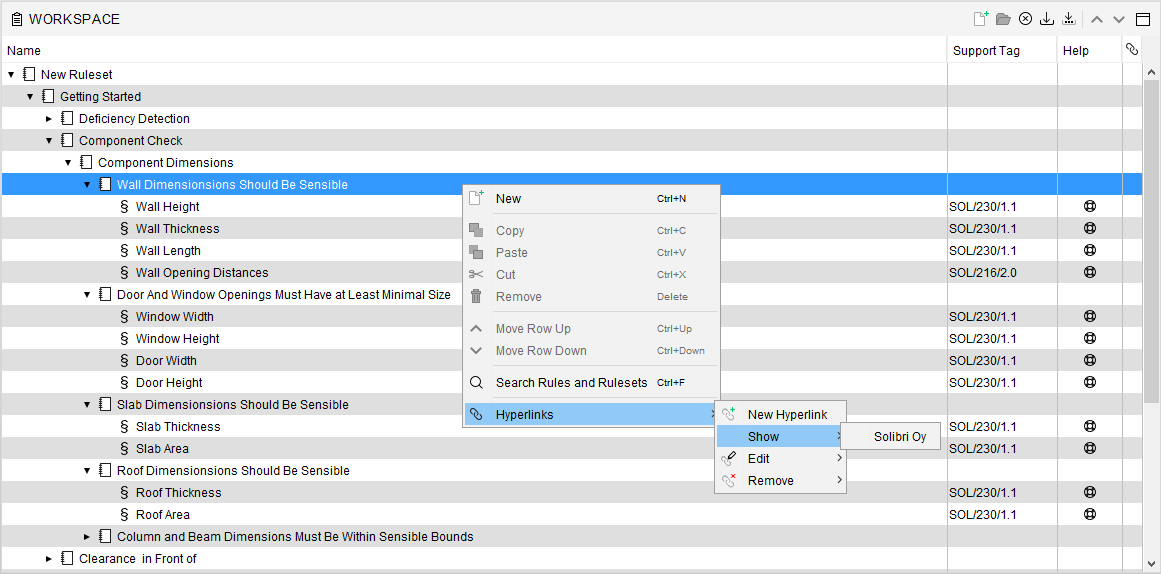Select the Solibri Oy hyperlink
The height and width of the screenshot is (574, 1161).
pyautogui.click(x=892, y=437)
